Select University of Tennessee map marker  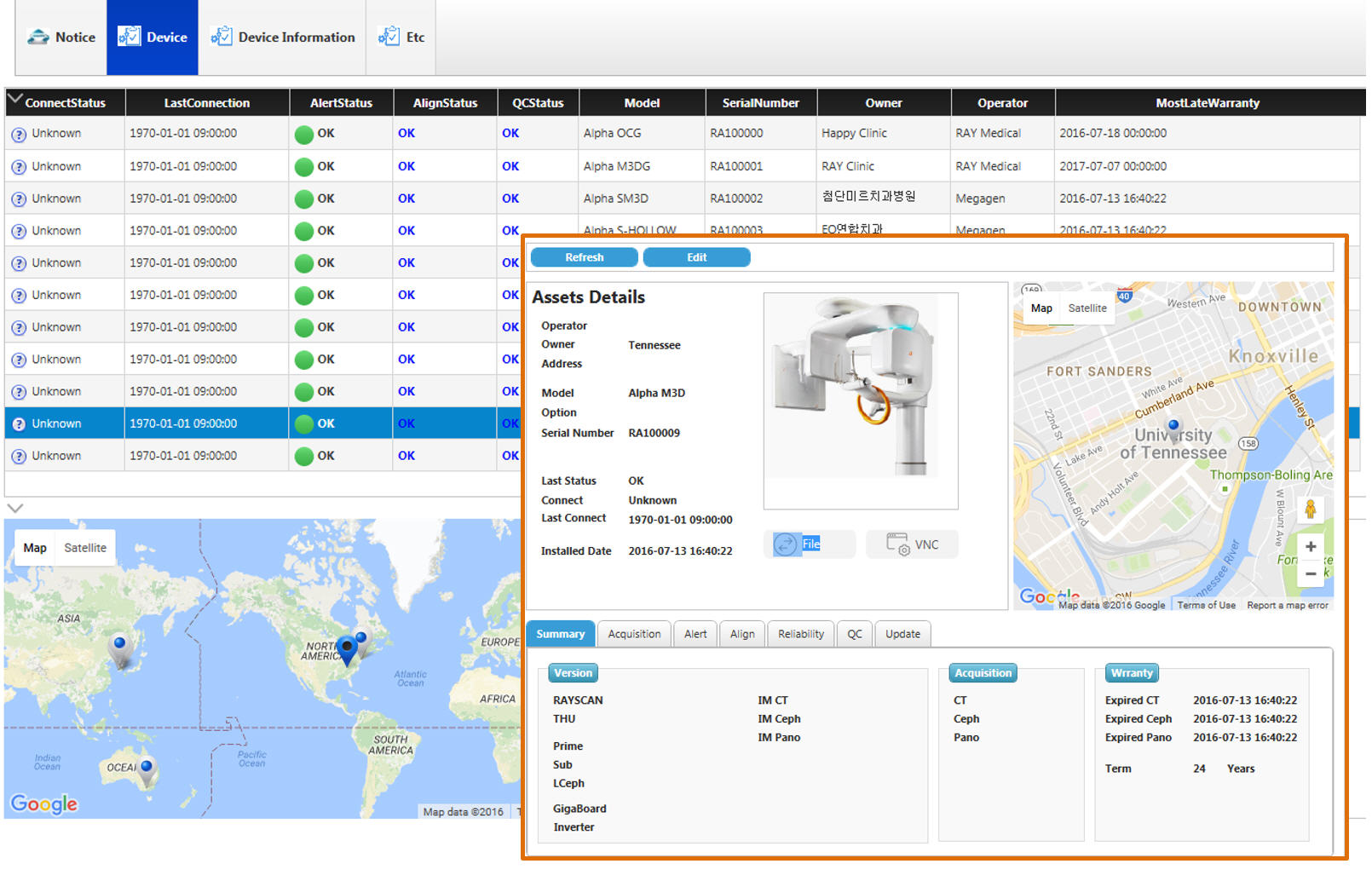point(1173,427)
